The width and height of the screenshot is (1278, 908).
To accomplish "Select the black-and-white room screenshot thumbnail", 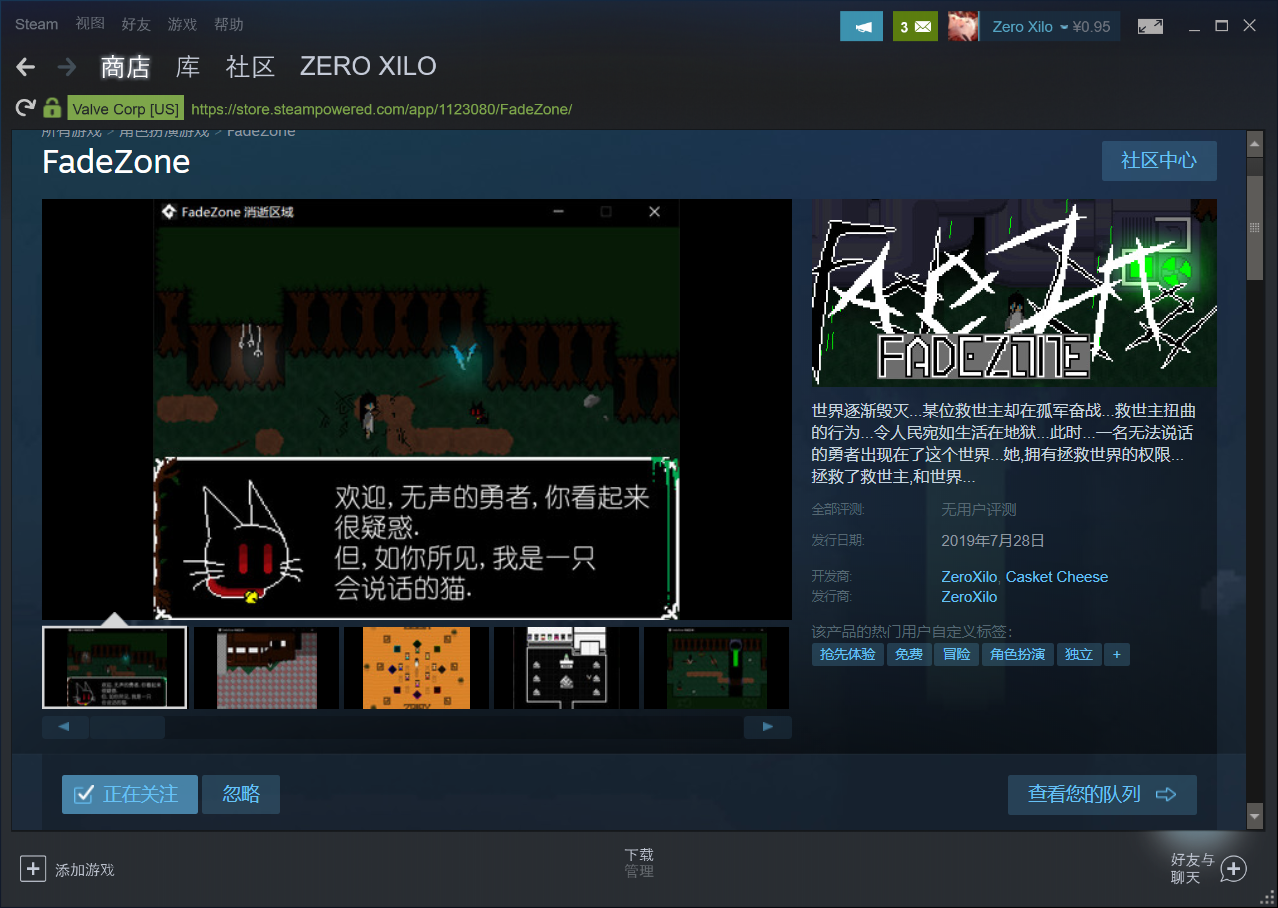I will (566, 667).
